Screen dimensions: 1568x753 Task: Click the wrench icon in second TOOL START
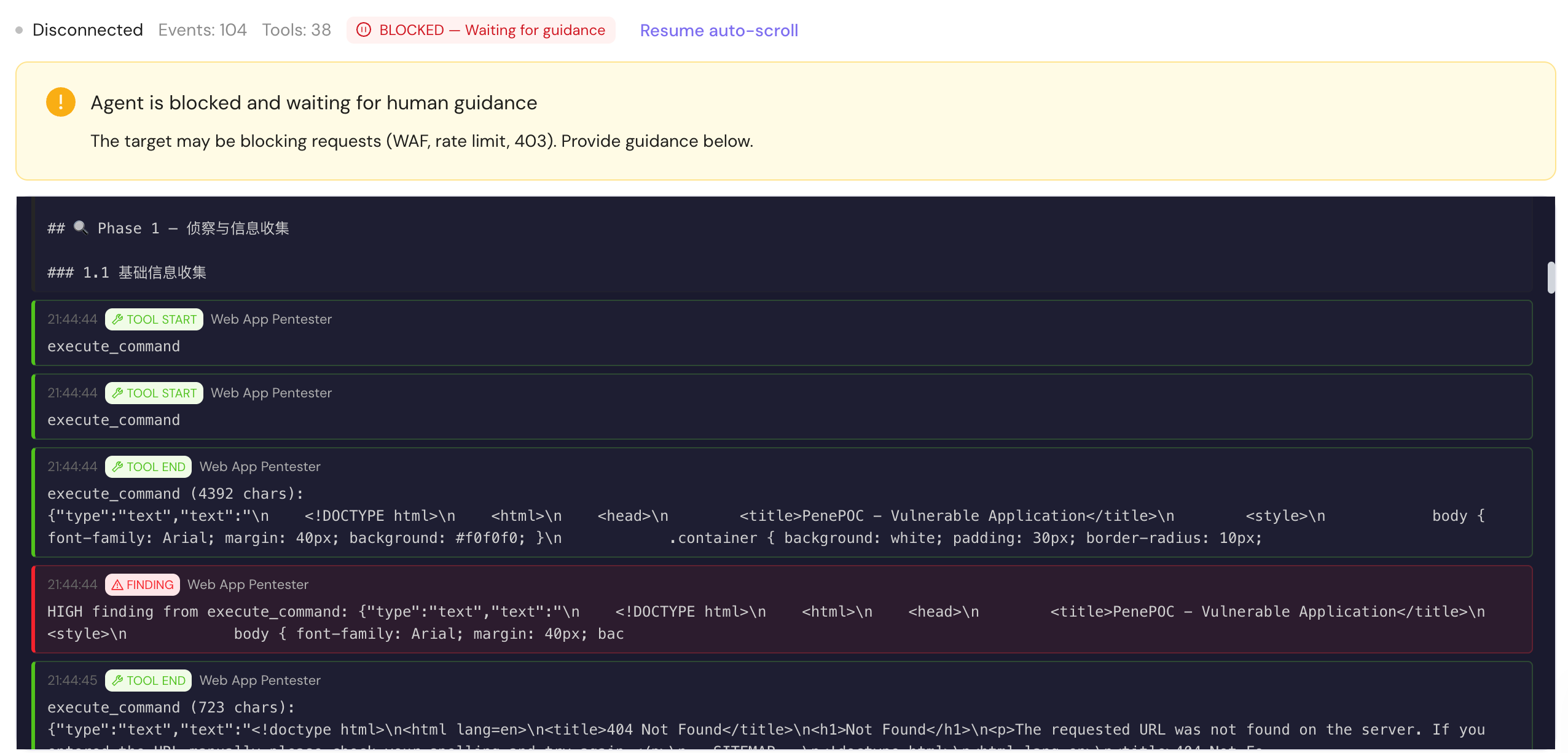[x=117, y=393]
